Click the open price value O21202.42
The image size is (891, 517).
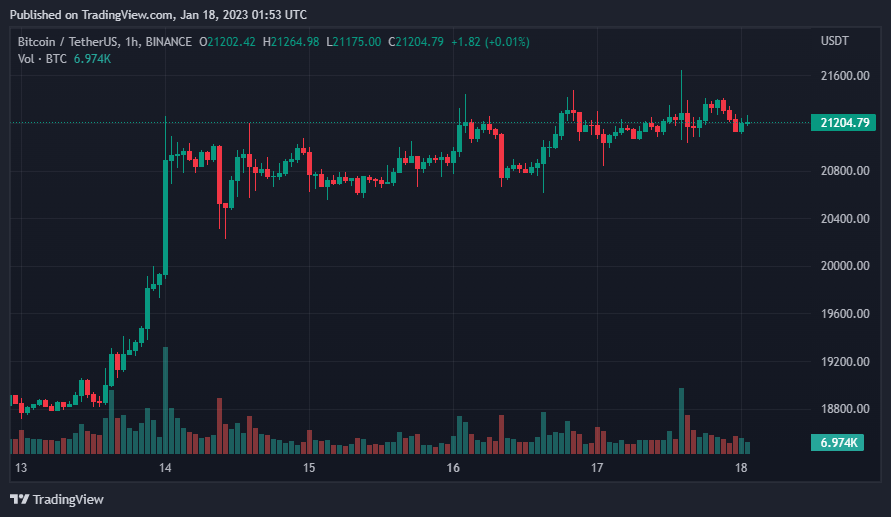click(227, 41)
